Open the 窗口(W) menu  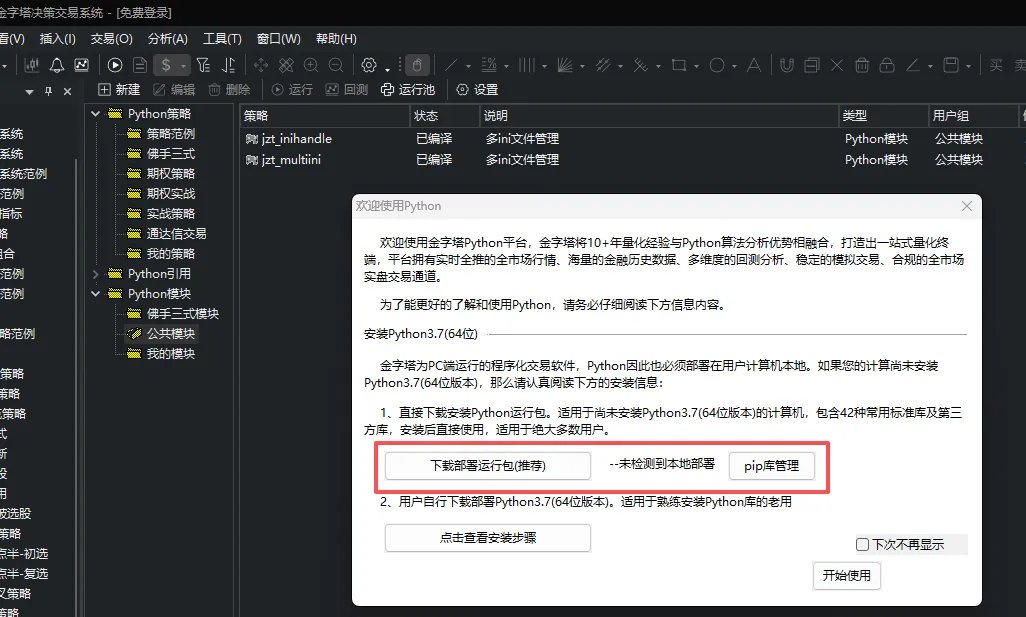point(279,39)
